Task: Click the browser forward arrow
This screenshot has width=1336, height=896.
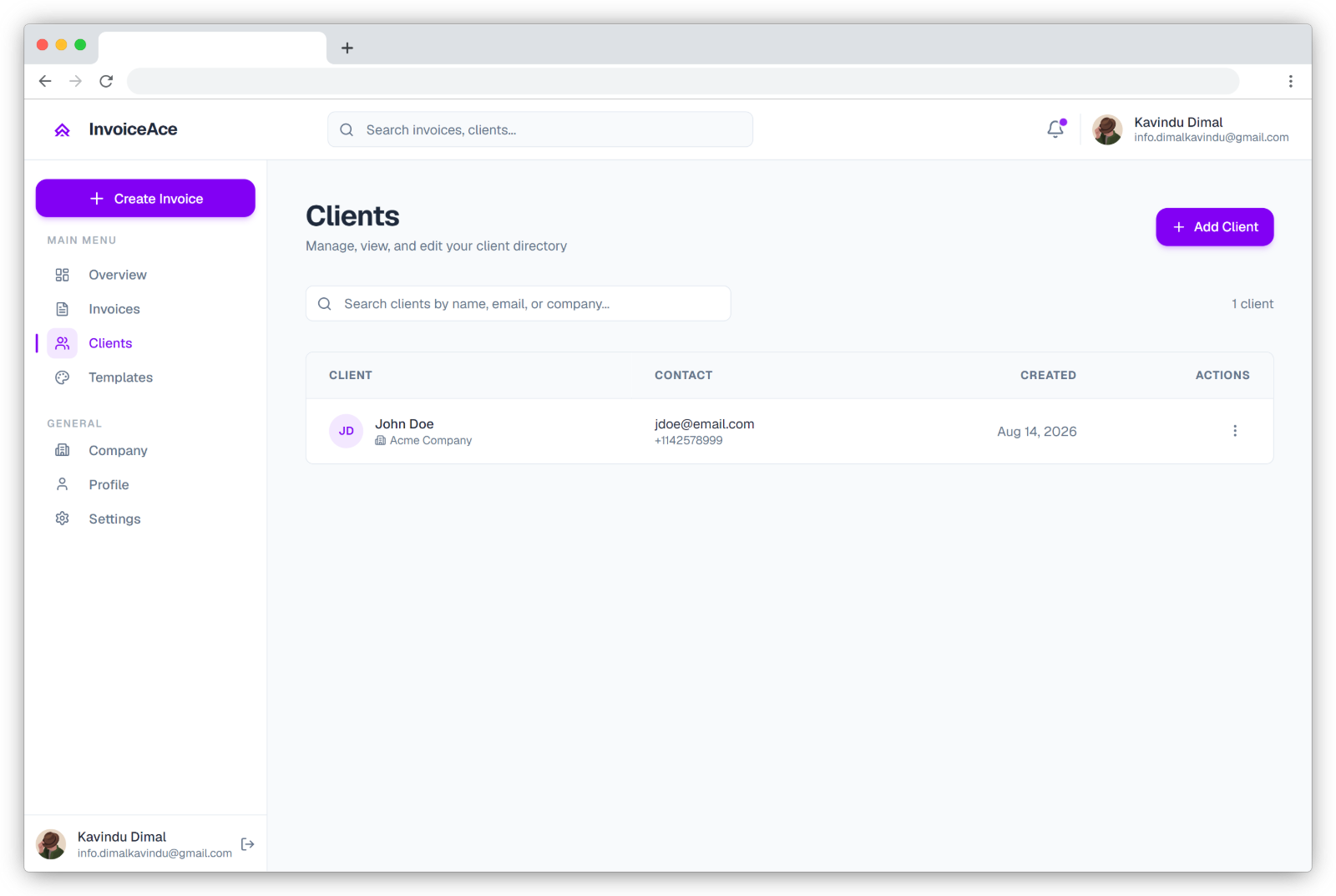Action: click(75, 81)
